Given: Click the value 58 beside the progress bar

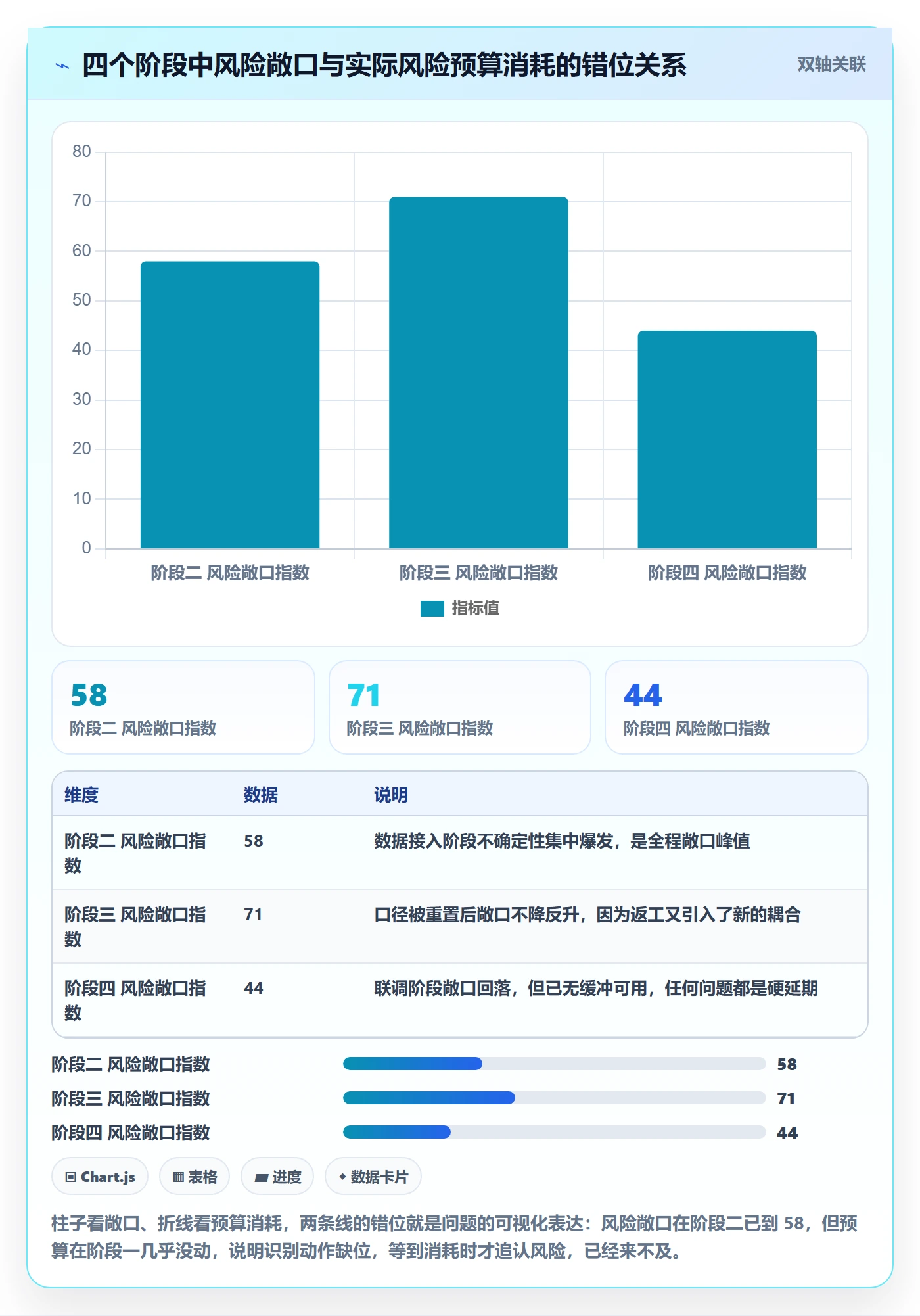Looking at the screenshot, I should click(x=787, y=1064).
